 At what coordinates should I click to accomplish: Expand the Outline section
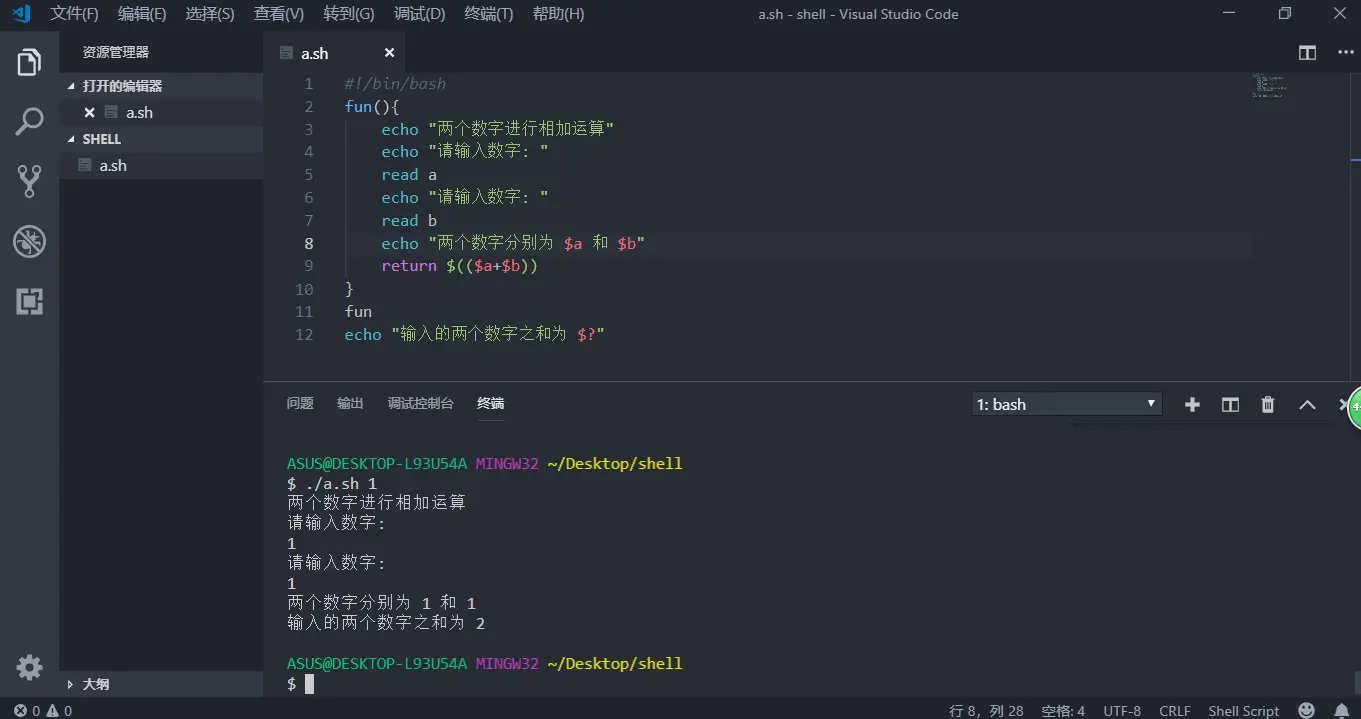[161, 684]
